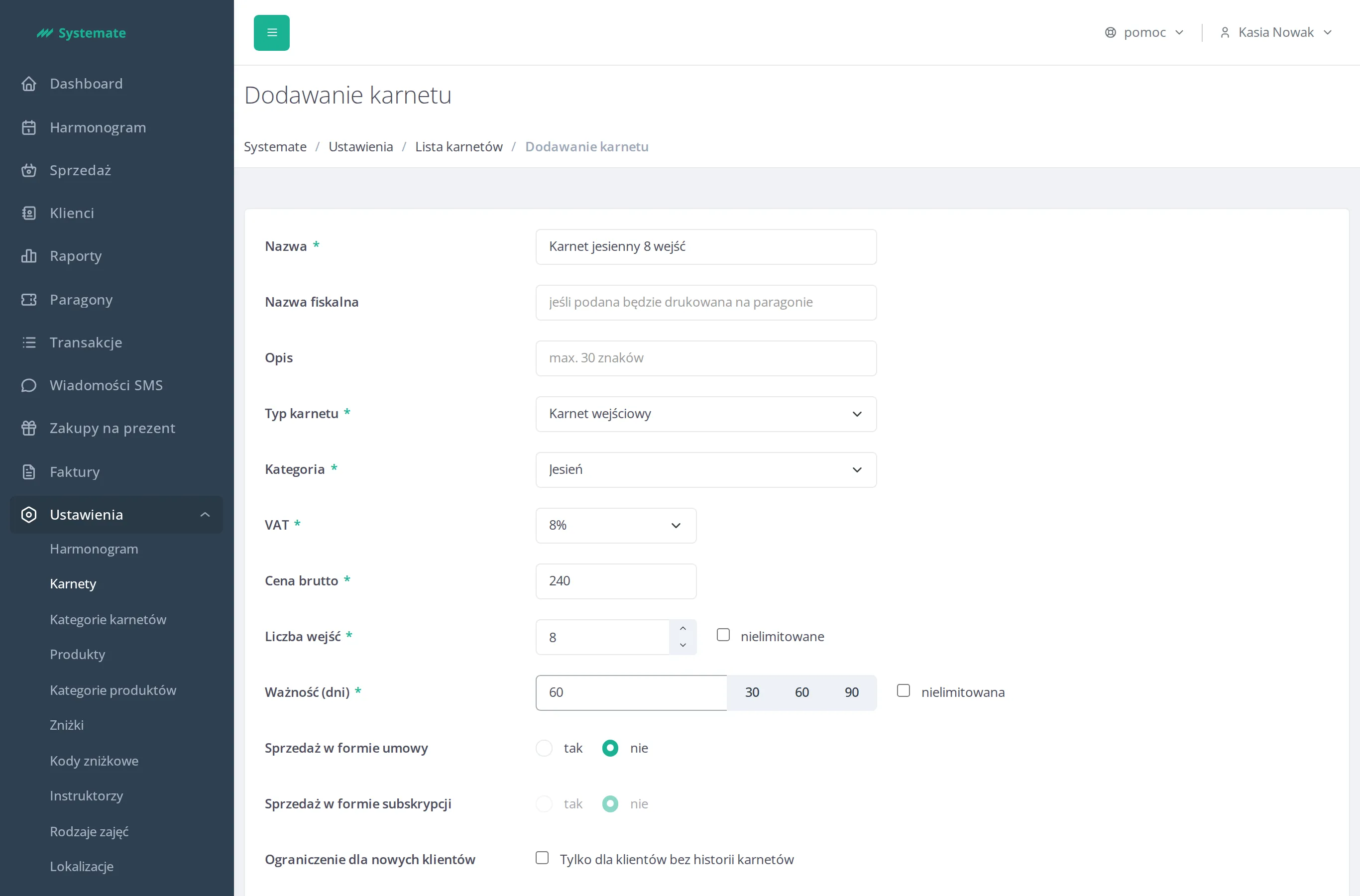
Task: Check nielimitowane entries checkbox
Action: [723, 635]
